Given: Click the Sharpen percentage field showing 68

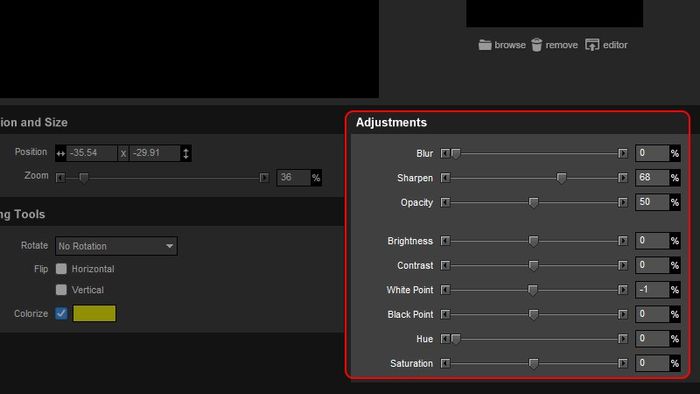Looking at the screenshot, I should 652,178.
